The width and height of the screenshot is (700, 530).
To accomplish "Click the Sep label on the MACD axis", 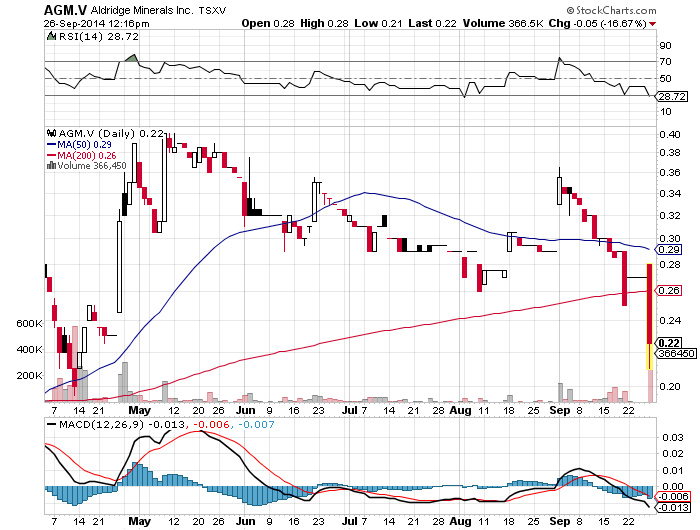I will point(560,521).
